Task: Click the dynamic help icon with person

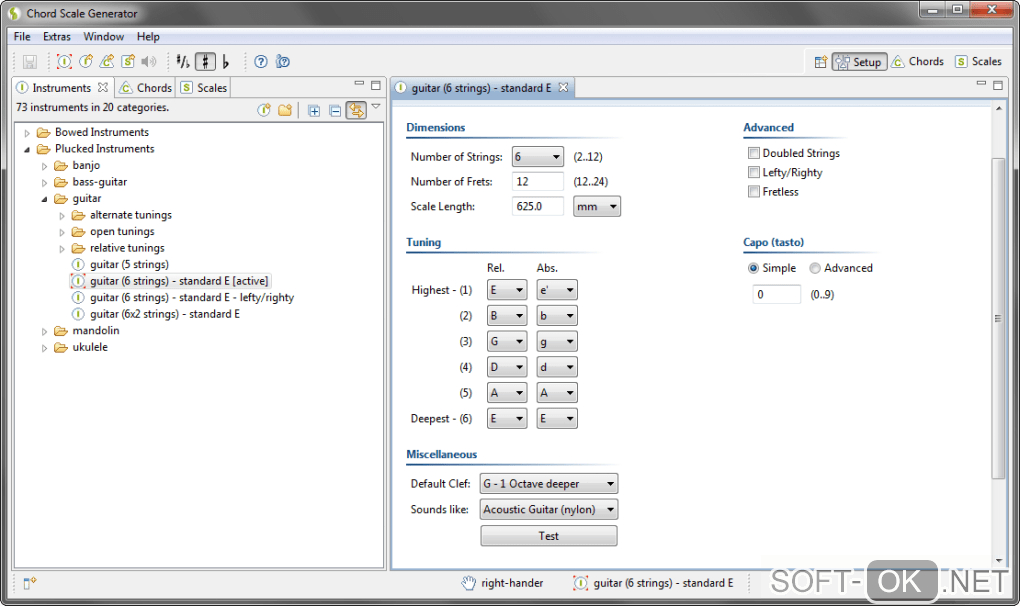Action: pos(282,62)
